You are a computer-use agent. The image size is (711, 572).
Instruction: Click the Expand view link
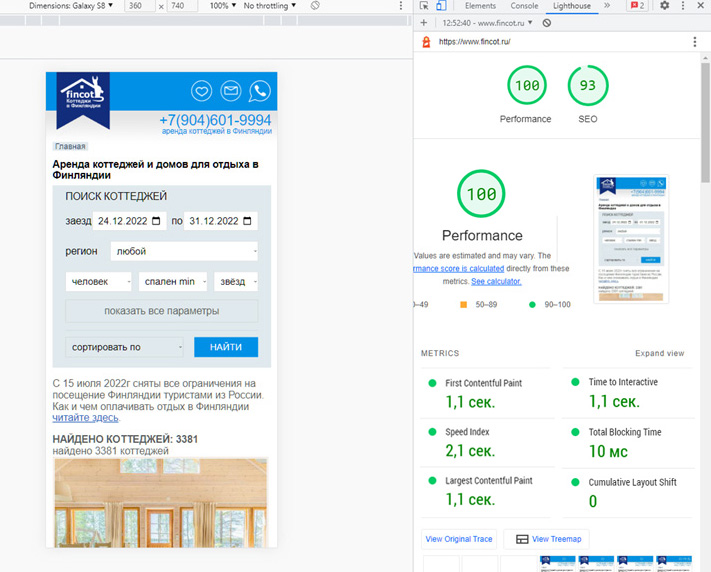point(659,353)
